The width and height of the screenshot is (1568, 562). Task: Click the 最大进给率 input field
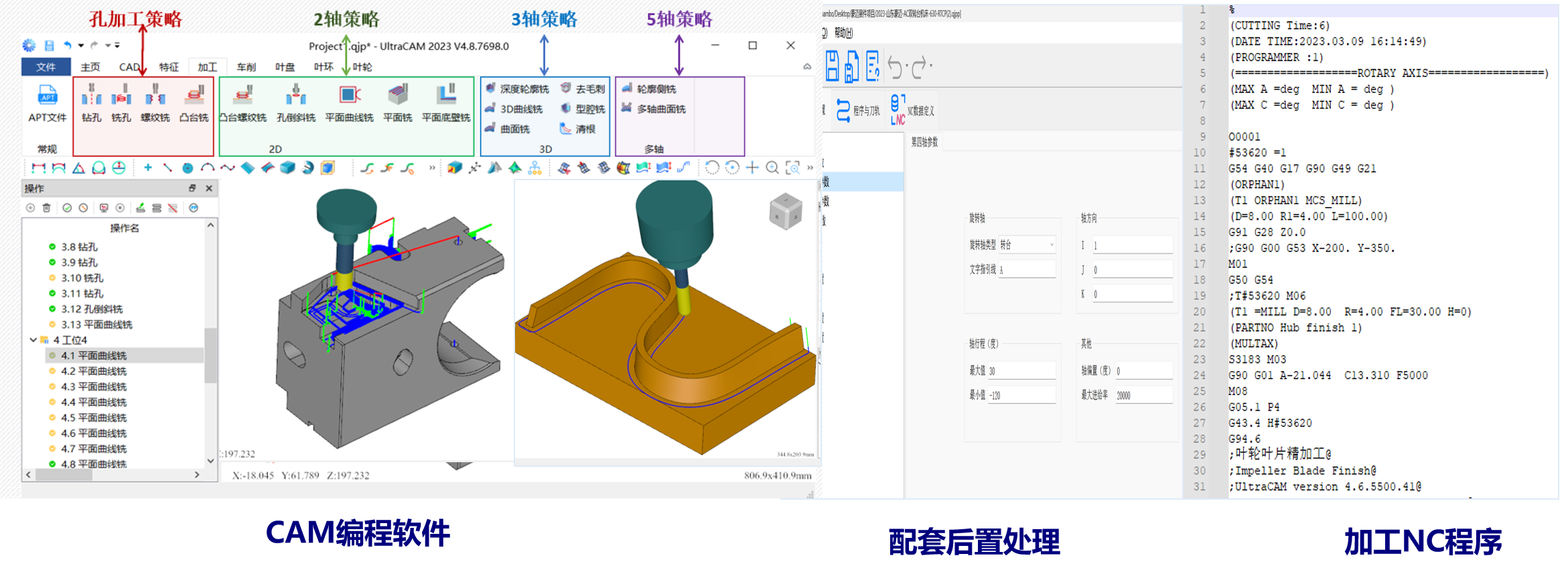click(x=1143, y=396)
